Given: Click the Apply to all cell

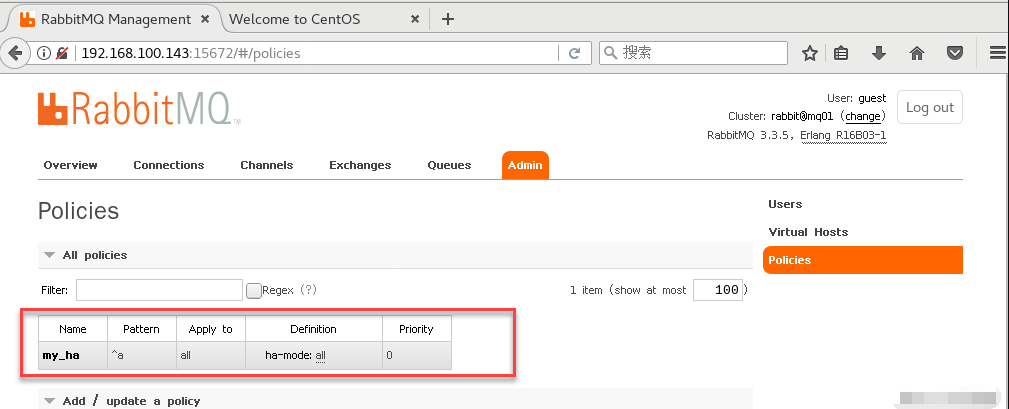Looking at the screenshot, I should tap(210, 356).
